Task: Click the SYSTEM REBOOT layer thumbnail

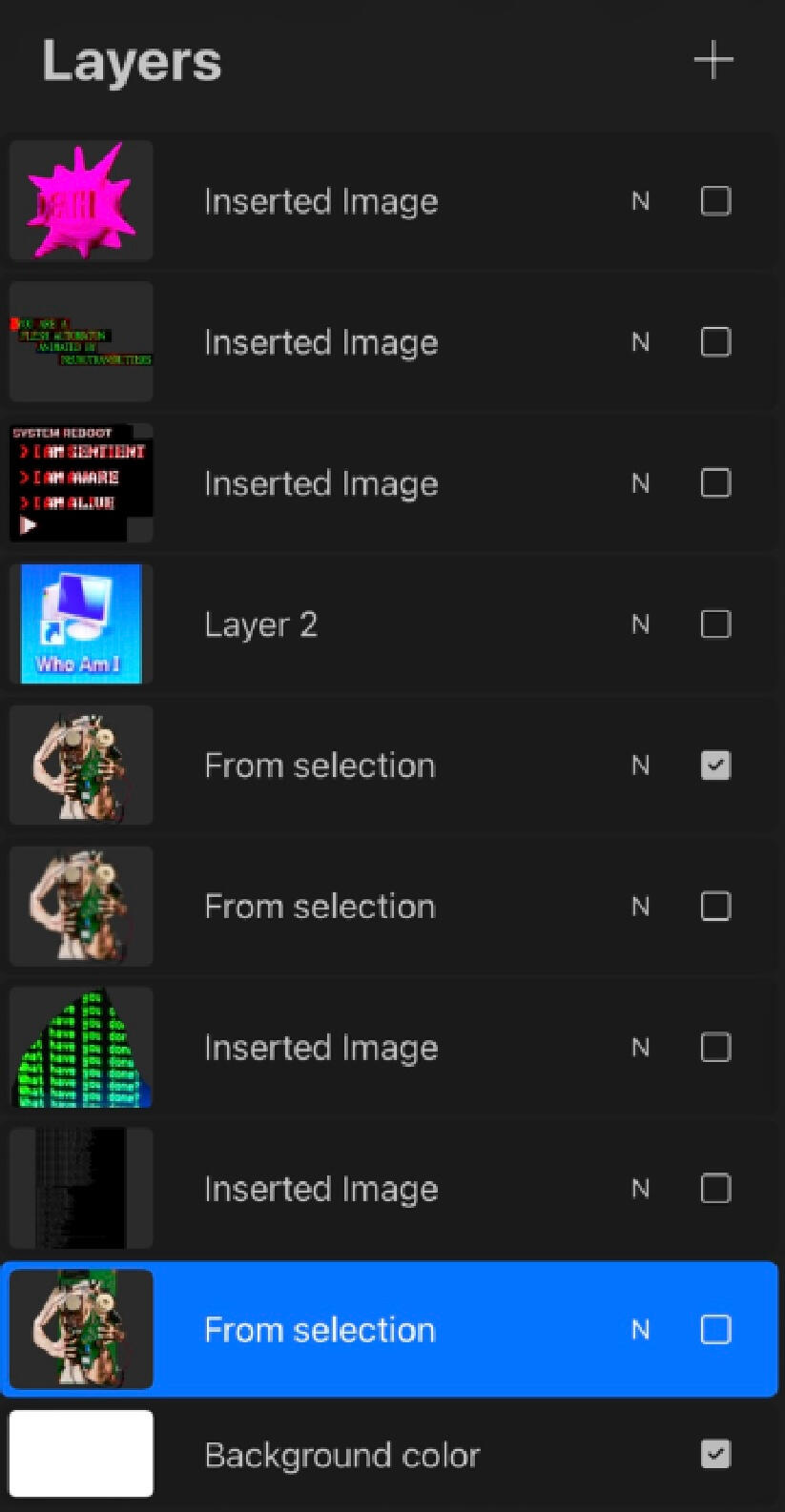Action: click(x=81, y=483)
